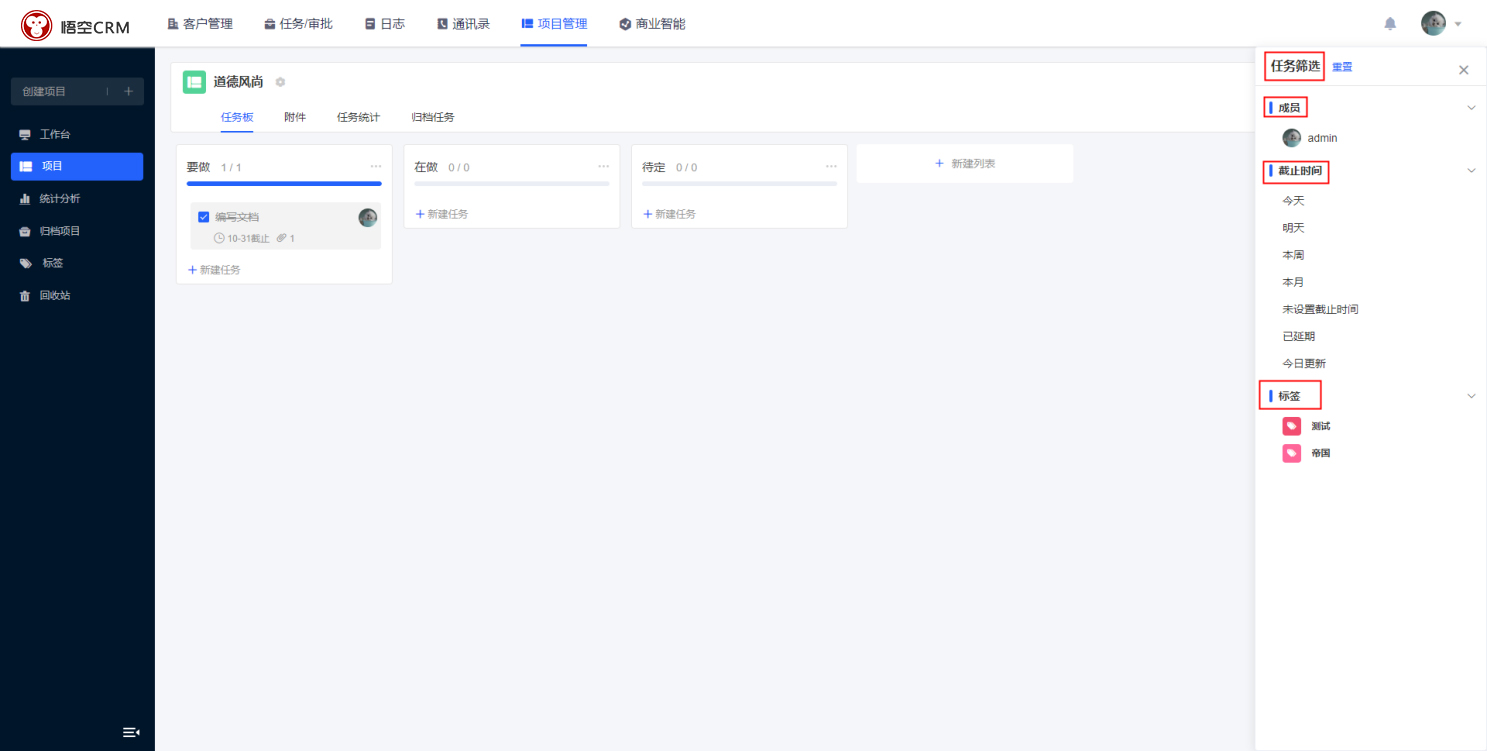The height and width of the screenshot is (751, 1487).
Task: Filter by 今日更新
Action: pyautogui.click(x=1304, y=364)
